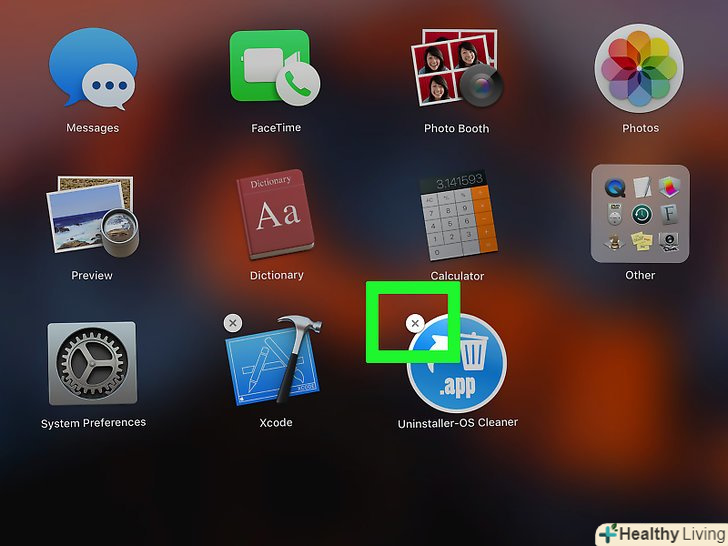Open System Preferences
Image resolution: width=728 pixels, height=546 pixels.
coord(92,363)
